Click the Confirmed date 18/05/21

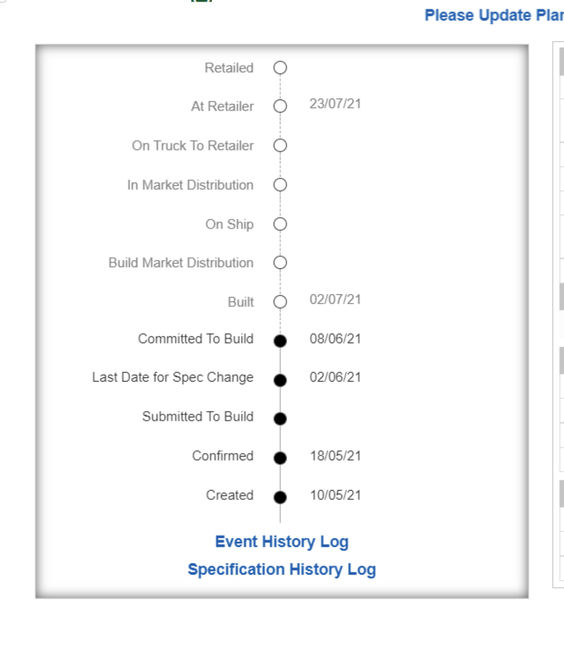(x=335, y=456)
